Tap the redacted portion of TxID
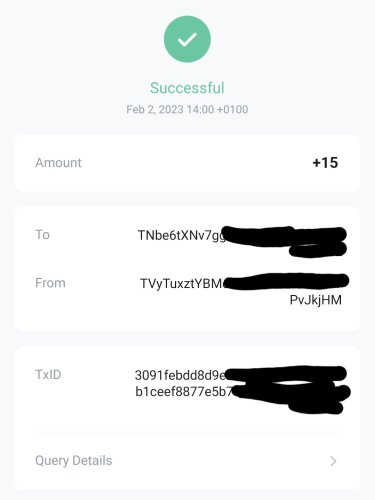Image resolution: width=375 pixels, height=500 pixels. click(x=288, y=389)
